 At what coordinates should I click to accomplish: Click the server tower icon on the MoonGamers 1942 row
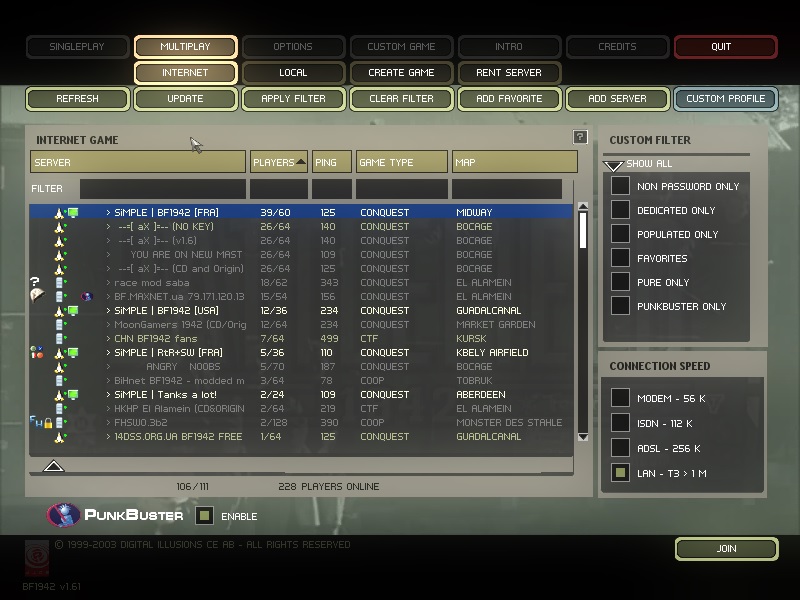click(x=59, y=324)
